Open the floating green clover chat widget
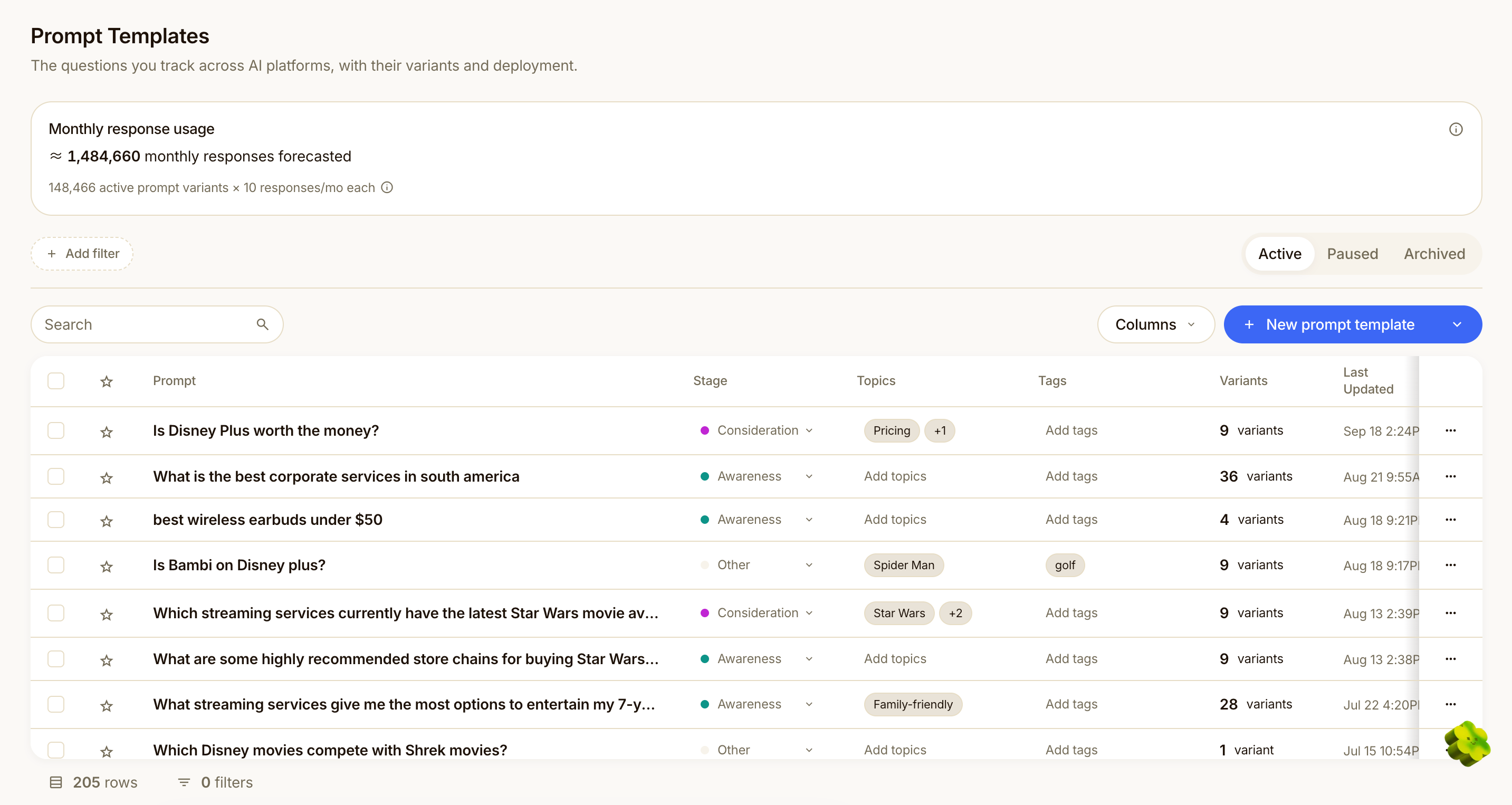 tap(1467, 743)
